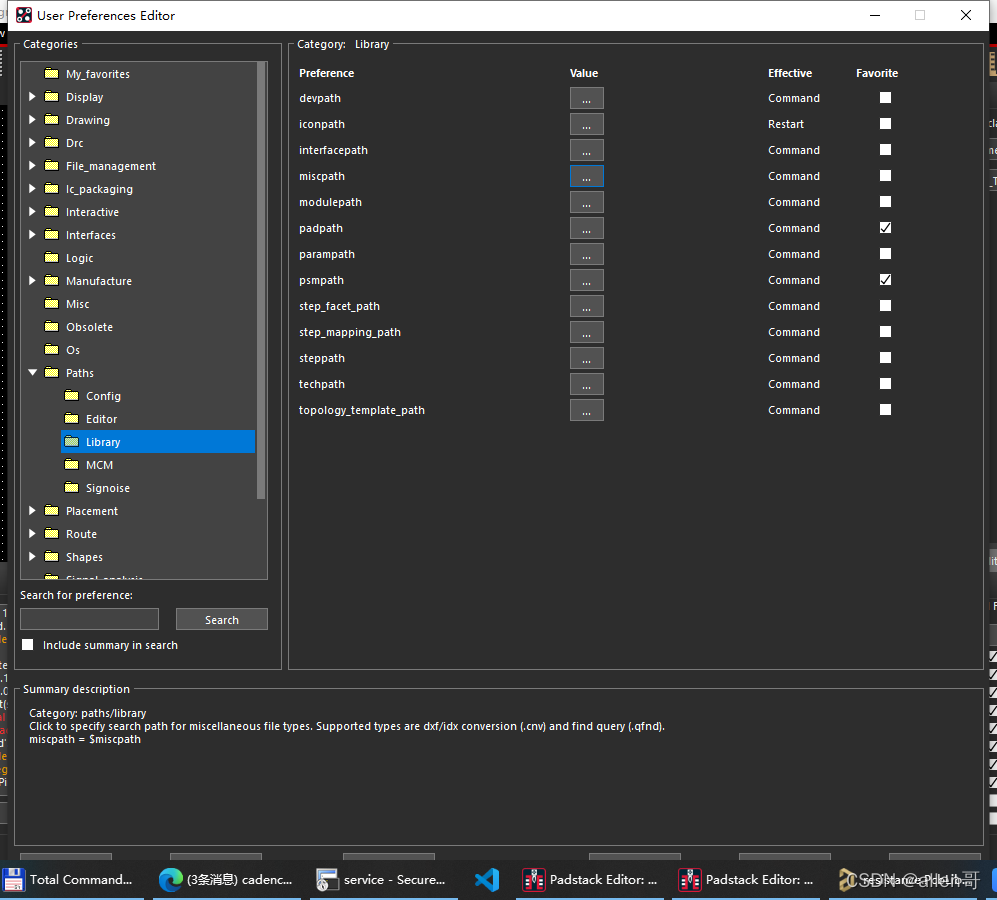Click the Logic folder icon
Image resolution: width=997 pixels, height=900 pixels.
52,258
